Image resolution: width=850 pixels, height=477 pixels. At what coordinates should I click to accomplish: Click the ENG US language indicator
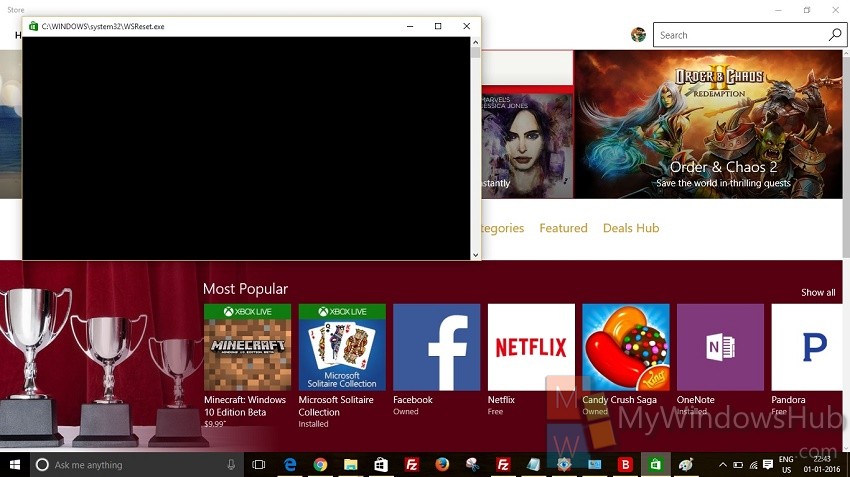coord(786,465)
